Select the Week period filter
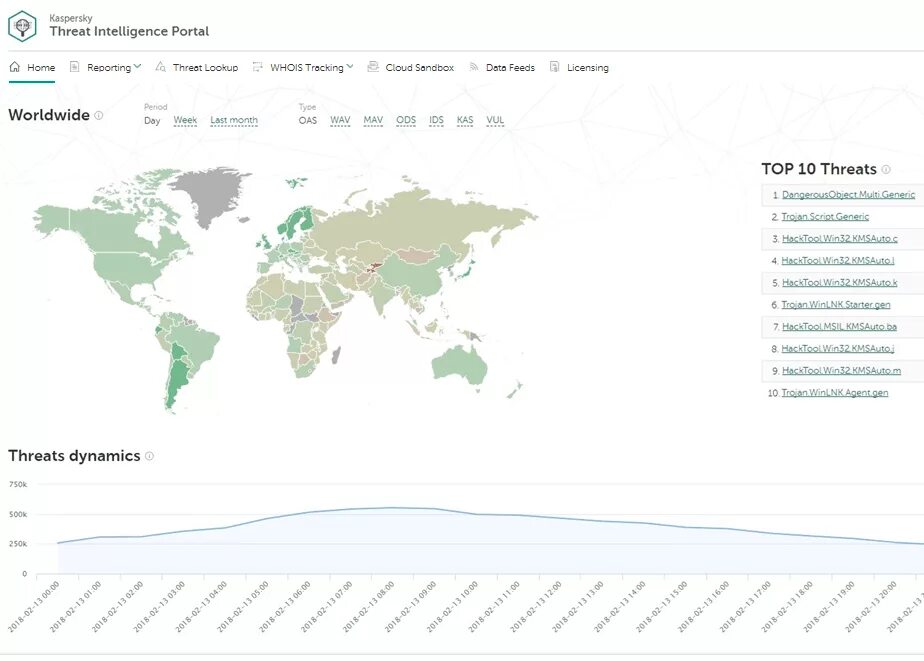Viewport: 924px width, 661px height. tap(185, 120)
